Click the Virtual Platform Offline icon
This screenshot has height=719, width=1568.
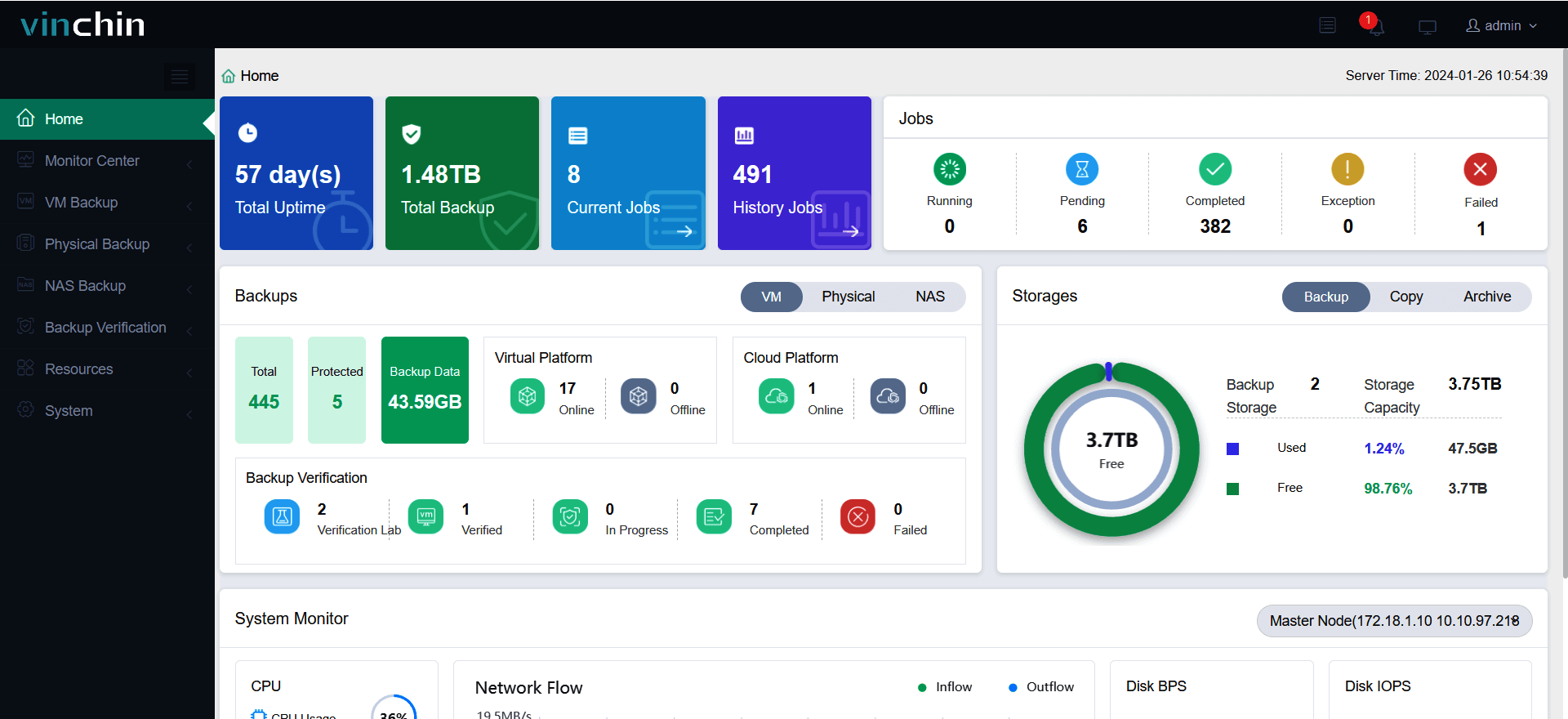639,396
